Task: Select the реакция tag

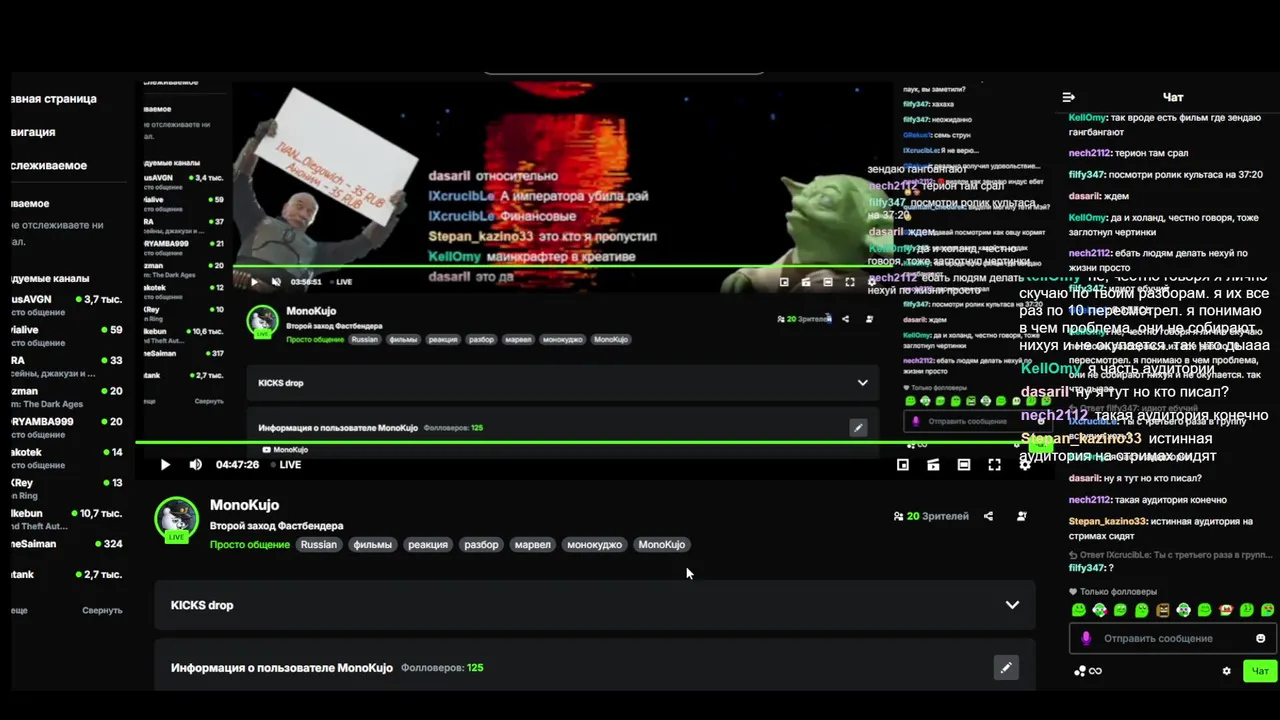Action: (428, 545)
